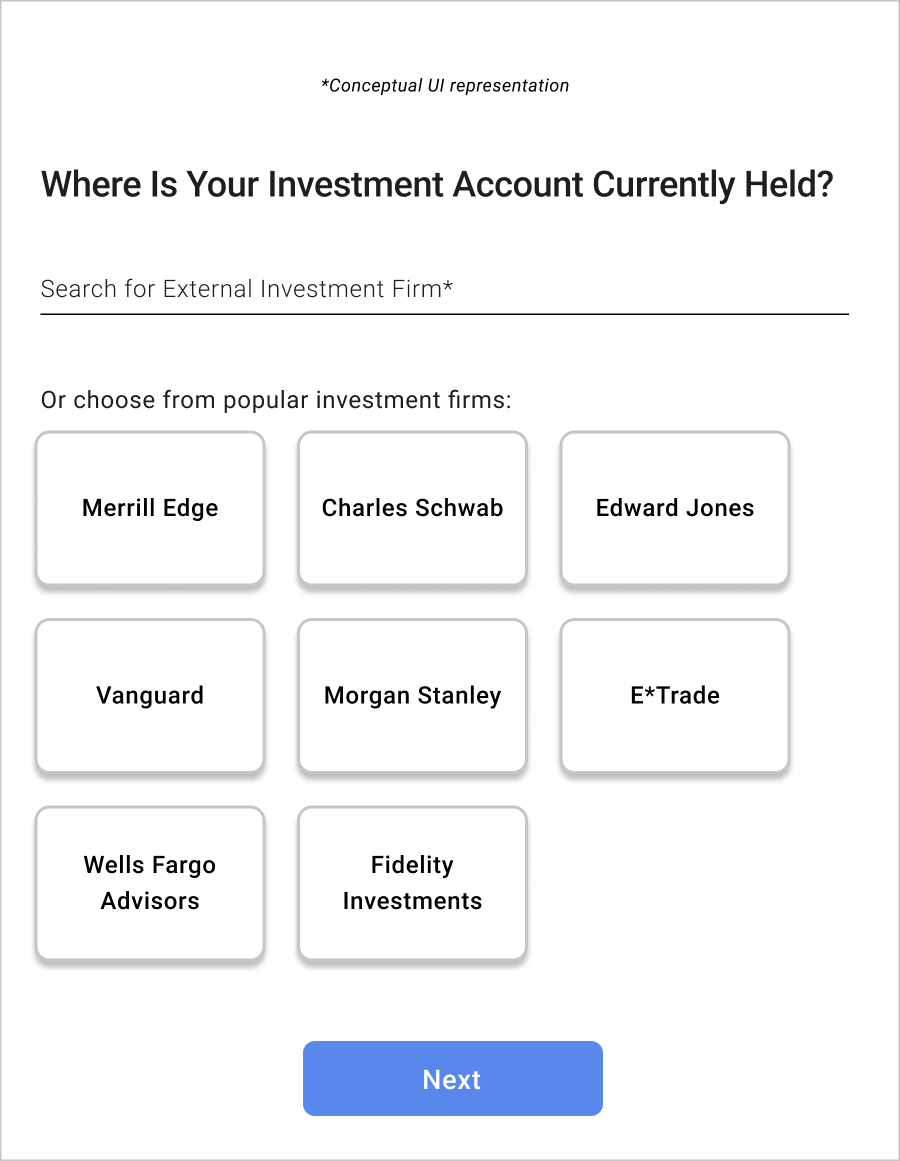900x1161 pixels.
Task: Click the Search for External Investment Firm field
Action: pyautogui.click(x=444, y=290)
